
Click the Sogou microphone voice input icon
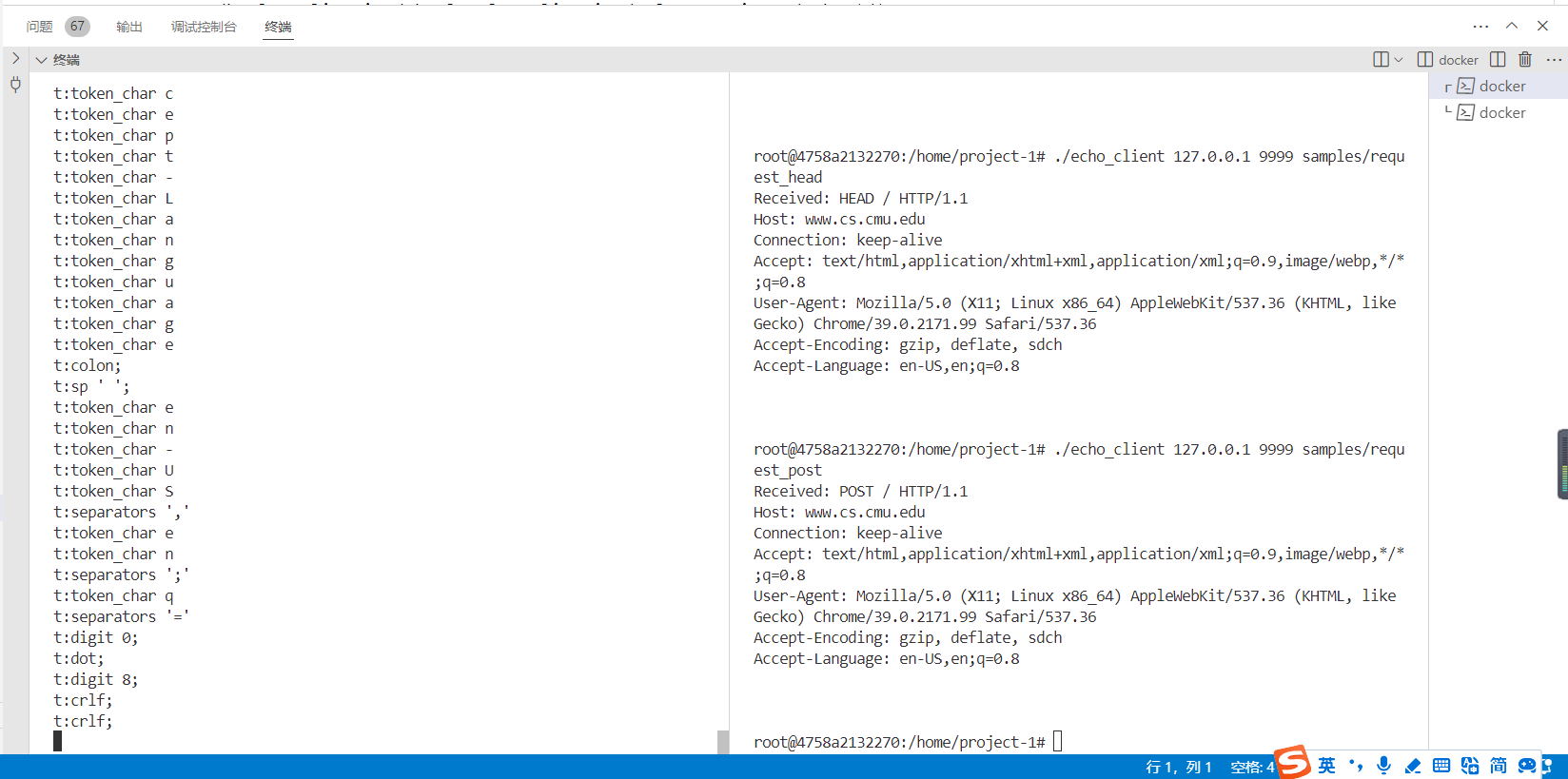1383,766
